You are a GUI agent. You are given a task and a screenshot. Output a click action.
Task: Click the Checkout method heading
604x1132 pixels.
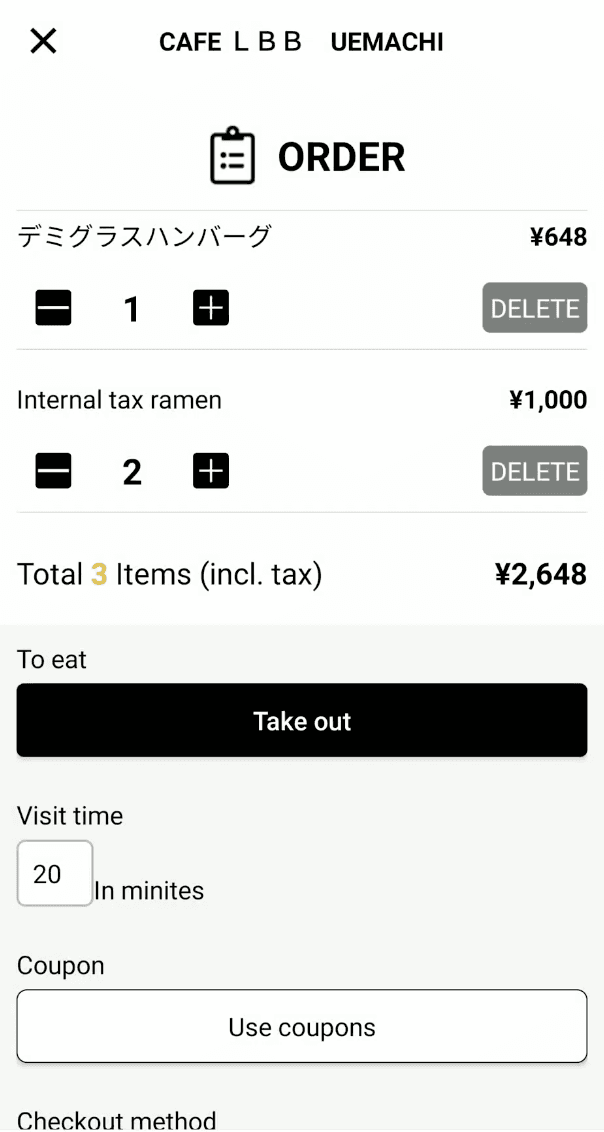(117, 1119)
